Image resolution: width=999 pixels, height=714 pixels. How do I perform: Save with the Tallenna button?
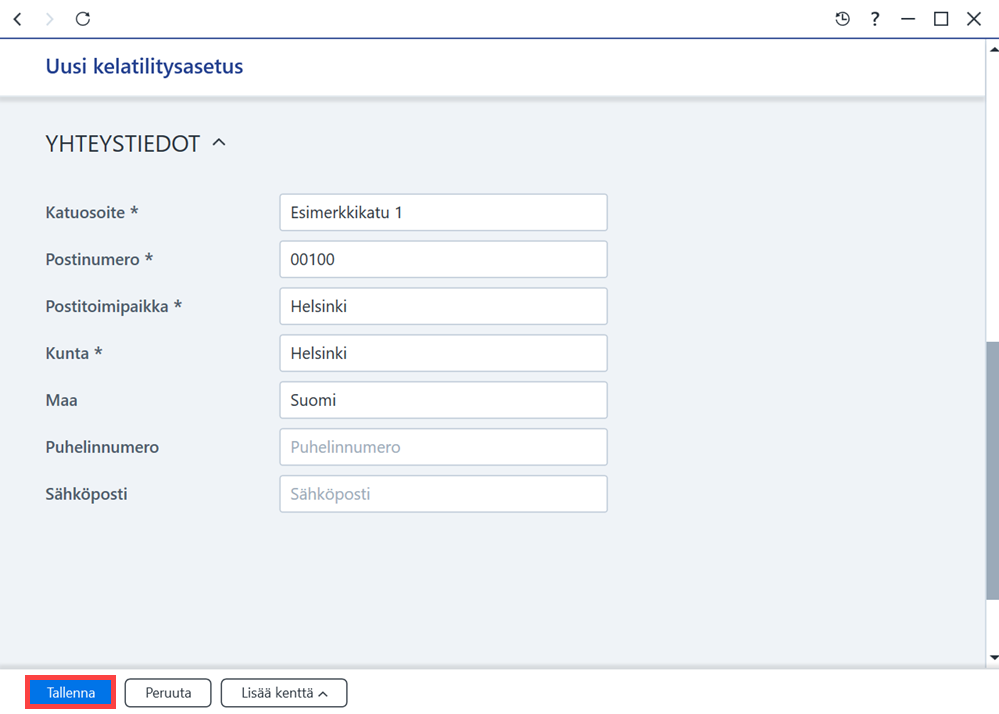(x=71, y=693)
